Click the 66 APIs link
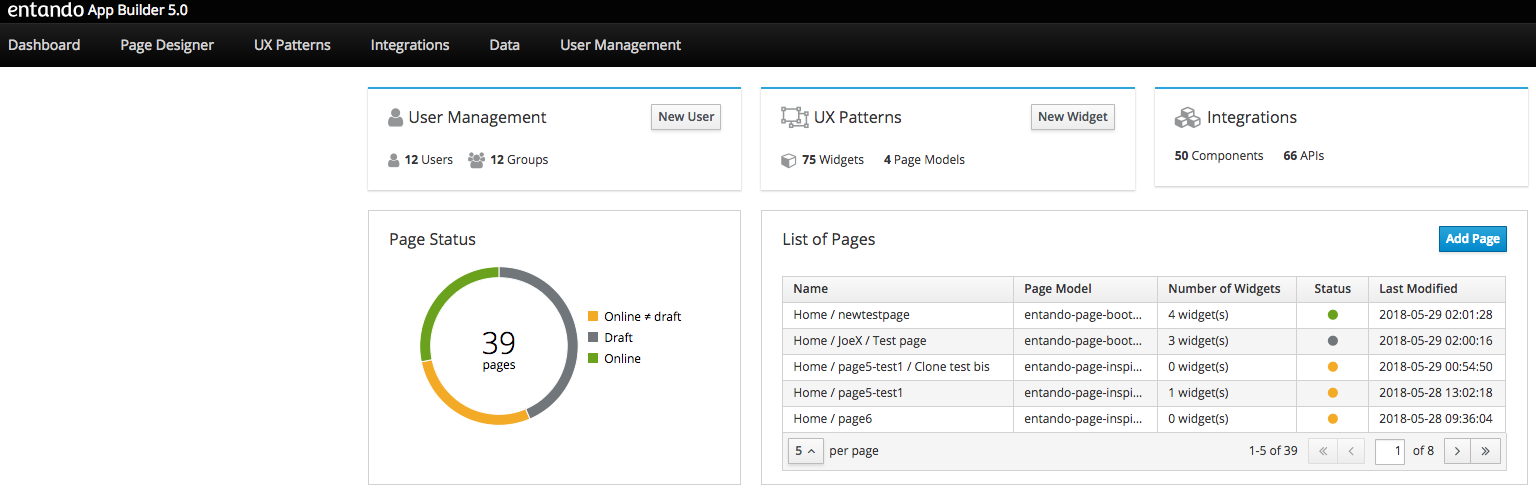The height and width of the screenshot is (492, 1536). (x=1304, y=156)
